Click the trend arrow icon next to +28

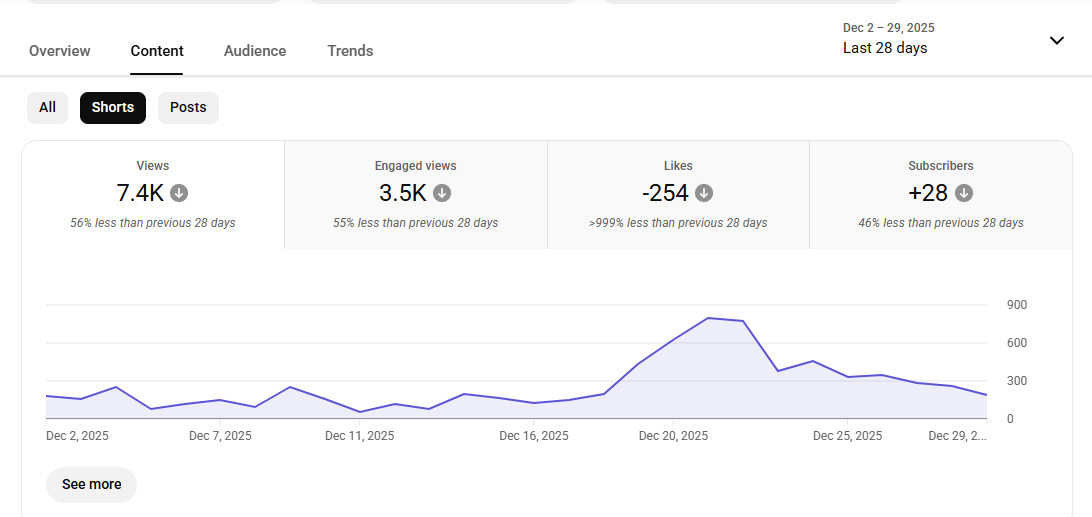[x=964, y=193]
